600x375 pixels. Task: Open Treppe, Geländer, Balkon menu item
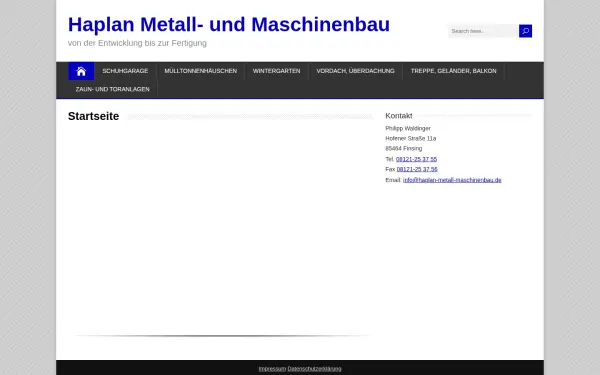pyautogui.click(x=453, y=71)
